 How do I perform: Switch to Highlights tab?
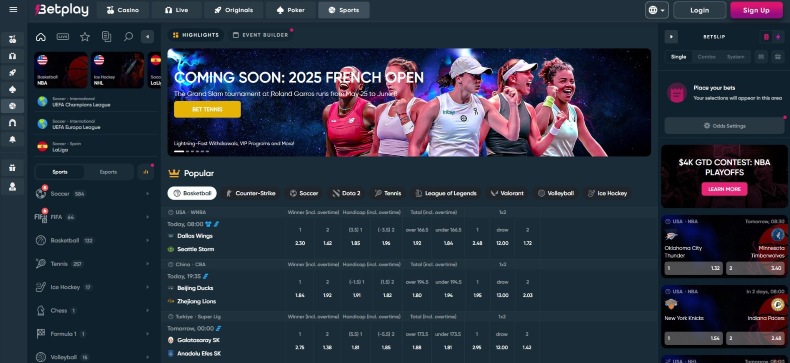coord(196,35)
